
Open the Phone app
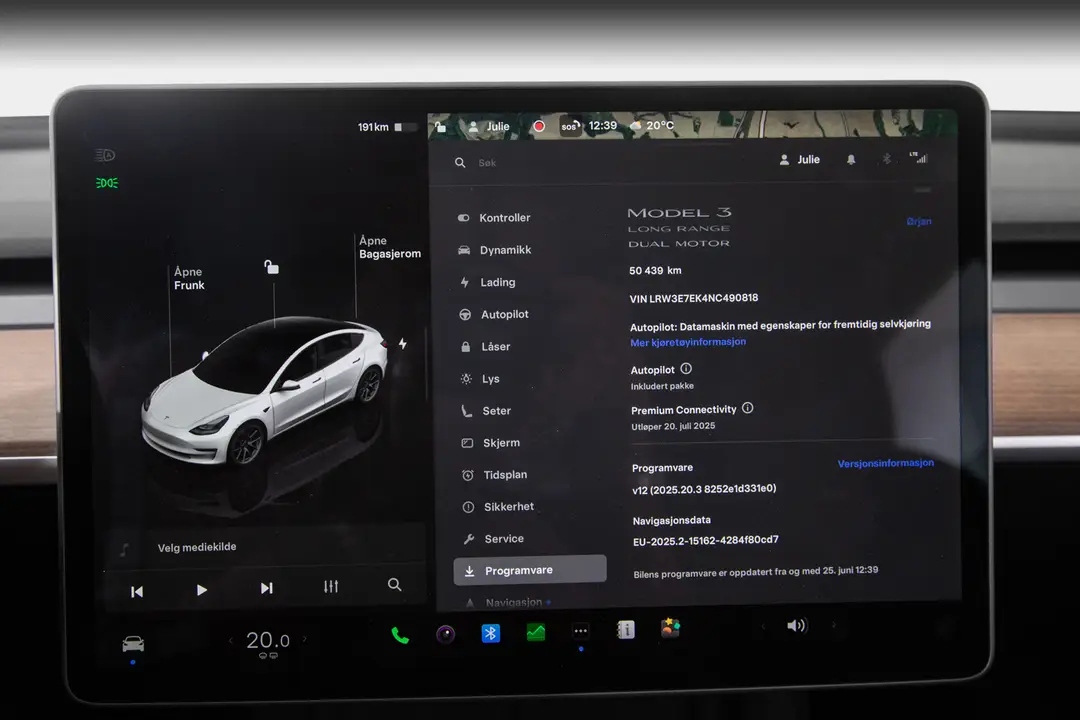(400, 635)
